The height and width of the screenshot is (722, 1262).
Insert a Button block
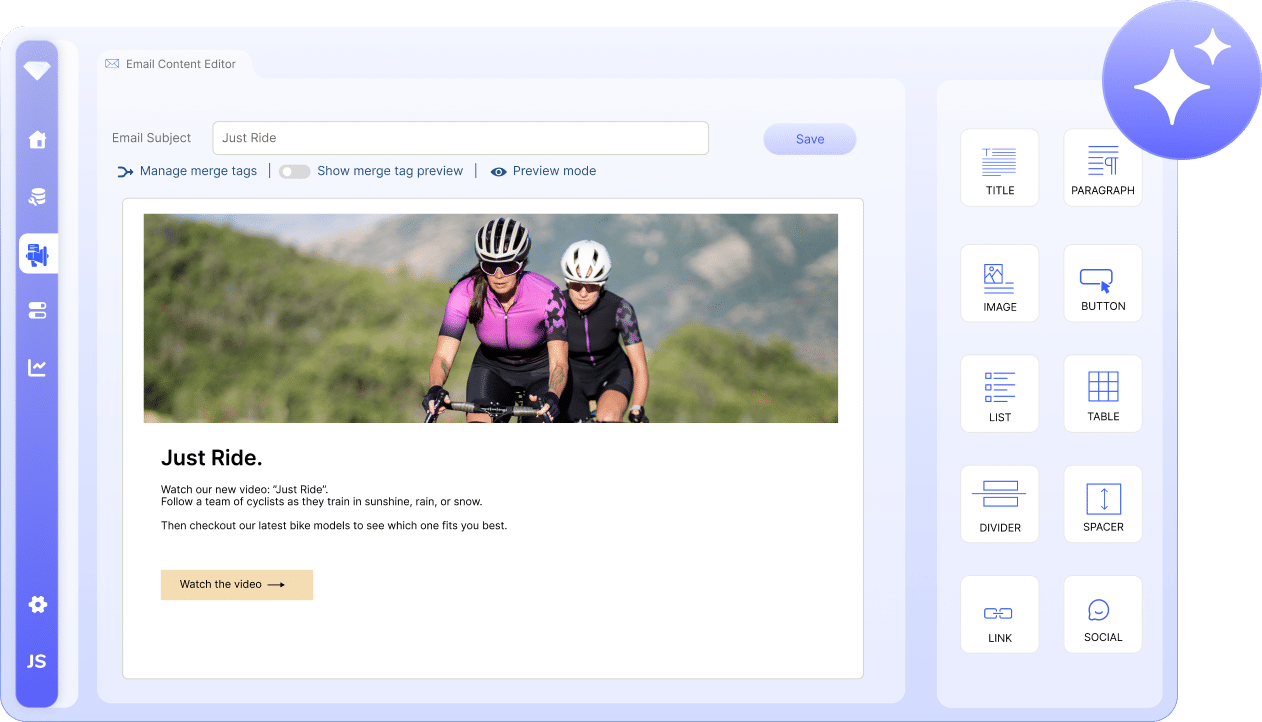pyautogui.click(x=1102, y=284)
